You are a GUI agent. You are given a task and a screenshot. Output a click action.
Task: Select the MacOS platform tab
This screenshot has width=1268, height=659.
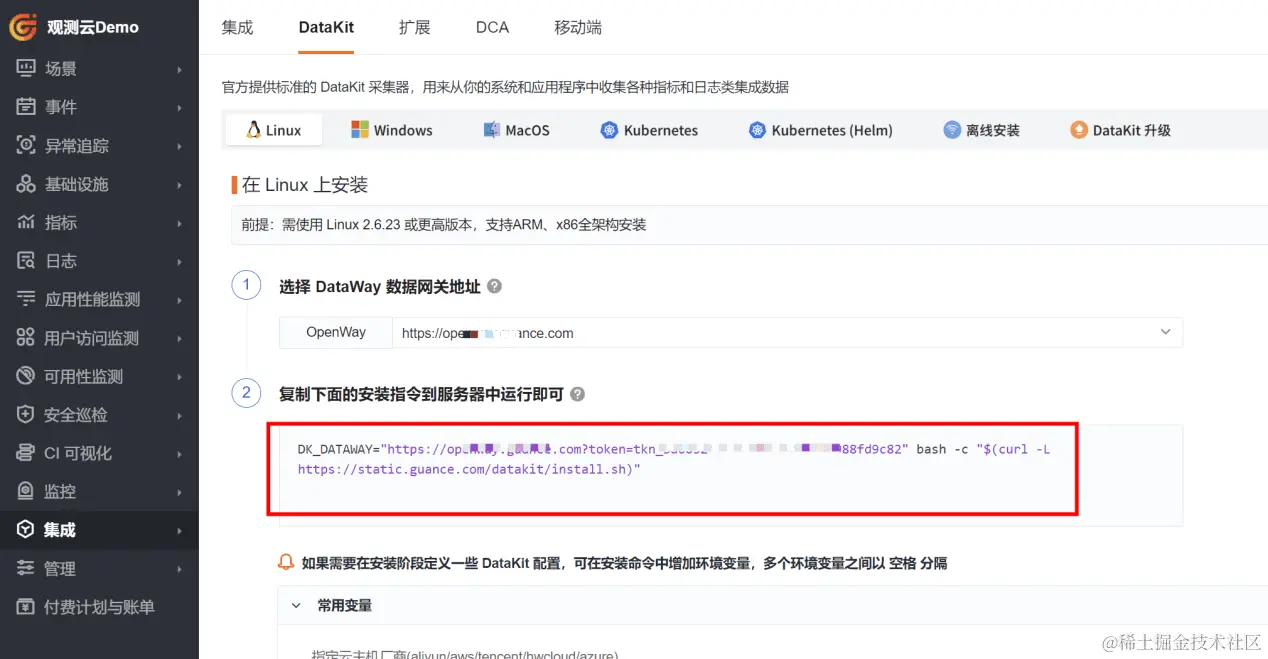[x=517, y=130]
